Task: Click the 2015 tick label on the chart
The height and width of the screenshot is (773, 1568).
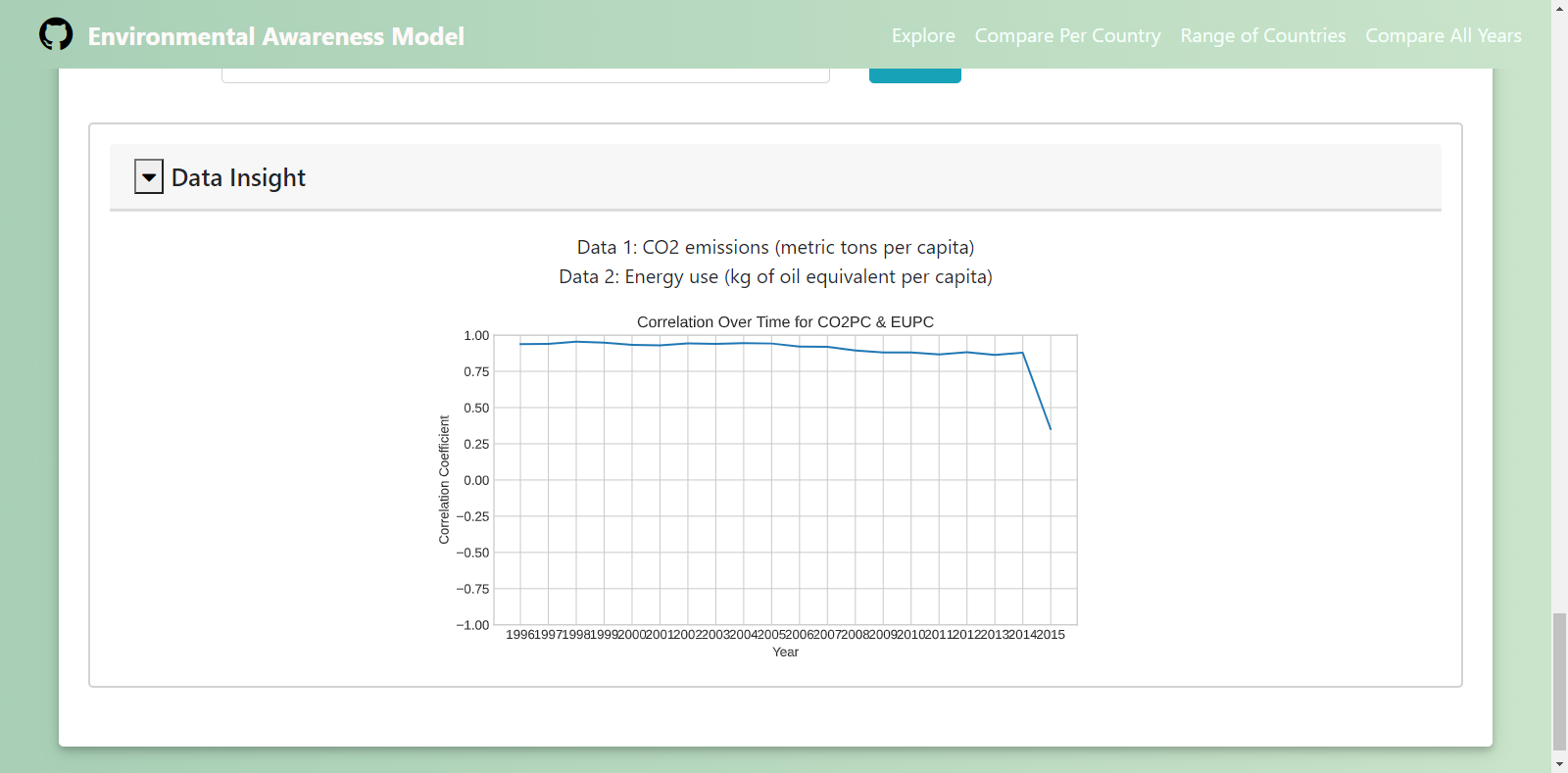Action: [1051, 635]
